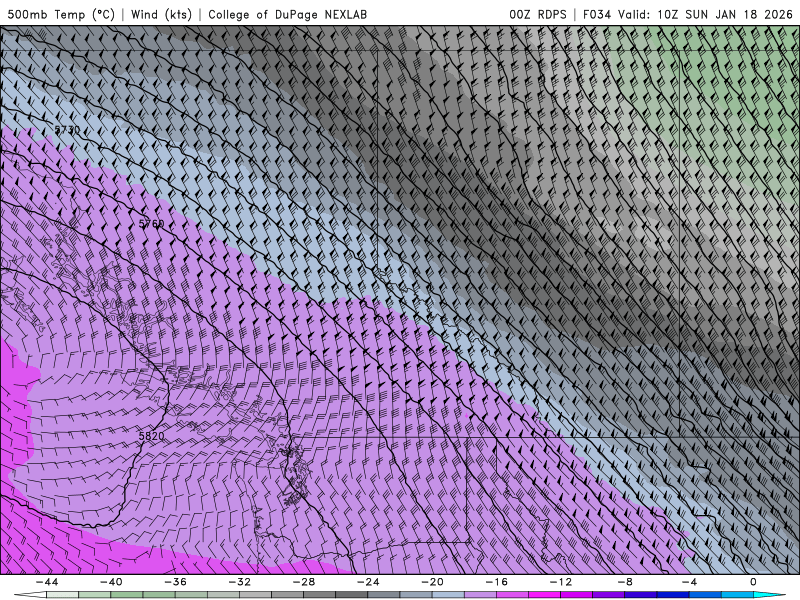The width and height of the screenshot is (800, 600).
Task: Click the 'College of DuPage NEXLAB' label
Action: (287, 14)
